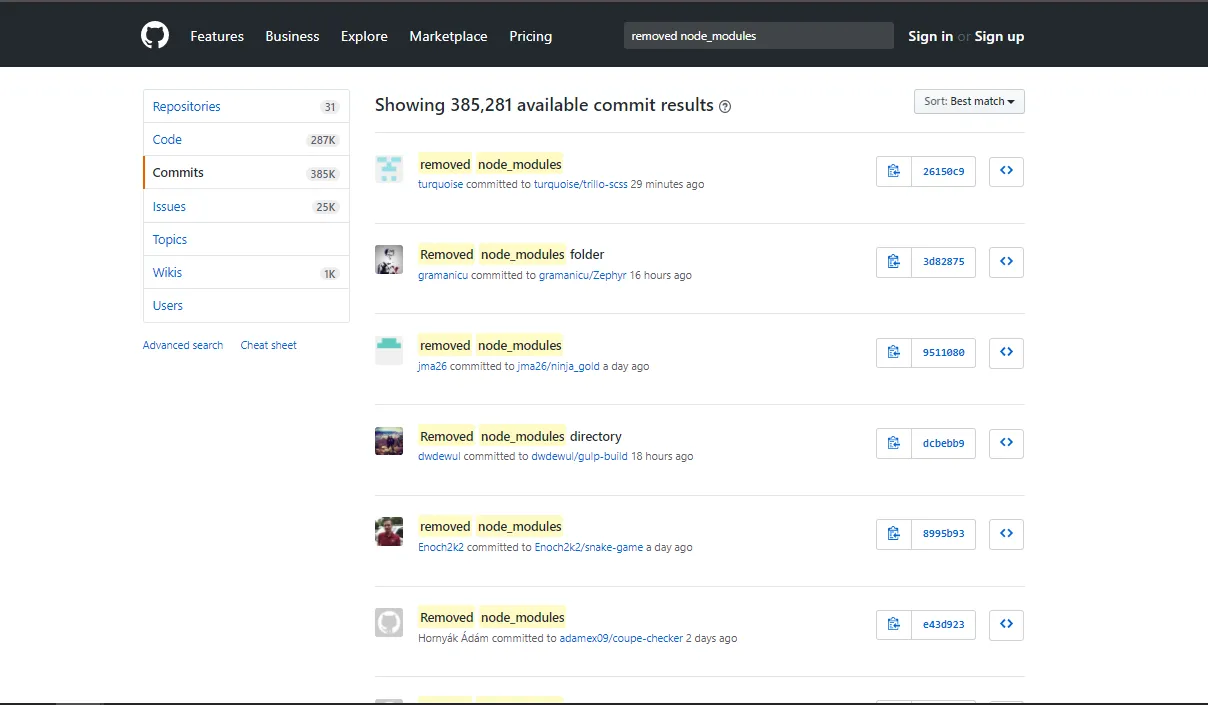Filter results by Issues
The width and height of the screenshot is (1208, 705).
(246, 206)
